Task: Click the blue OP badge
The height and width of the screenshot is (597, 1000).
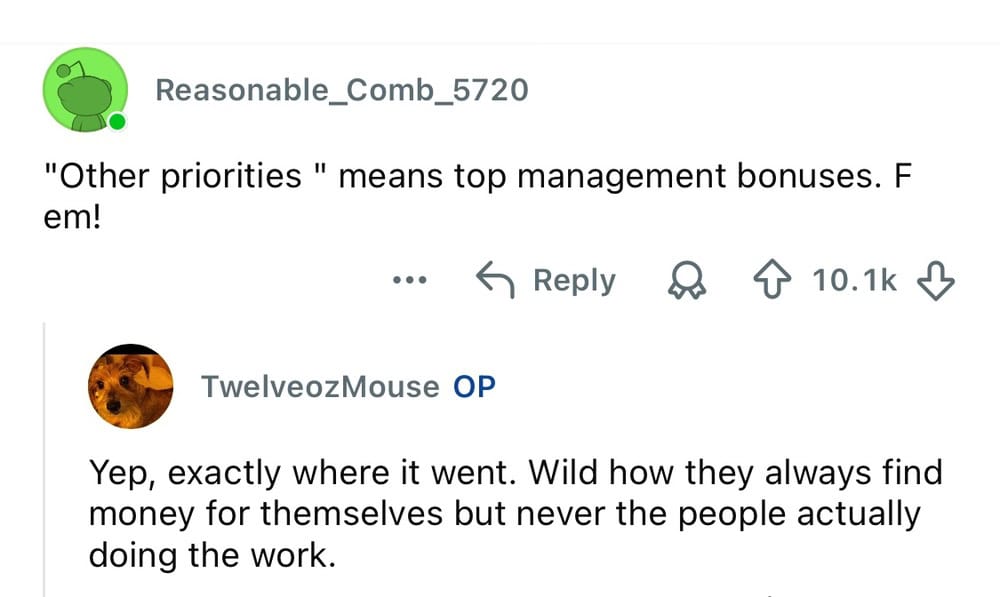Action: click(x=474, y=387)
